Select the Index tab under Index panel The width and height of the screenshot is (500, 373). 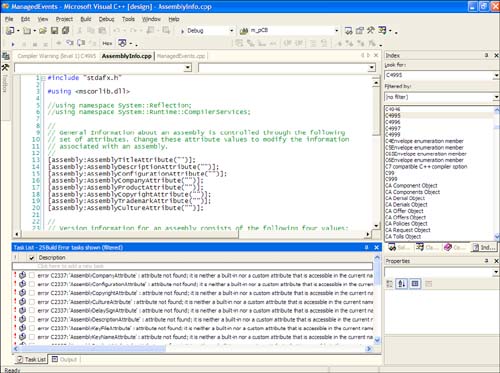pos(484,247)
